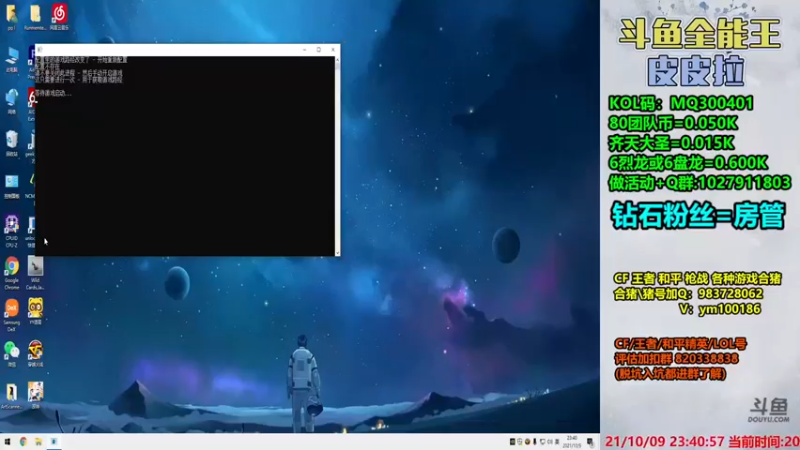
Task: Launch the yellow YY voice mascot shortcut
Action: click(35, 311)
